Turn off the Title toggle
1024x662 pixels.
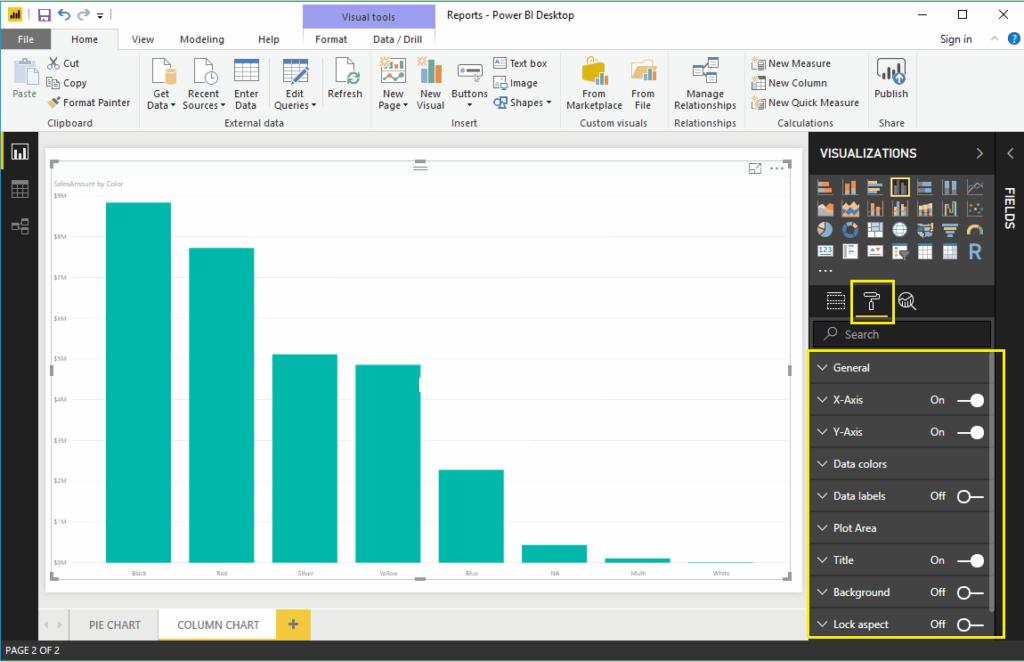[970, 561]
